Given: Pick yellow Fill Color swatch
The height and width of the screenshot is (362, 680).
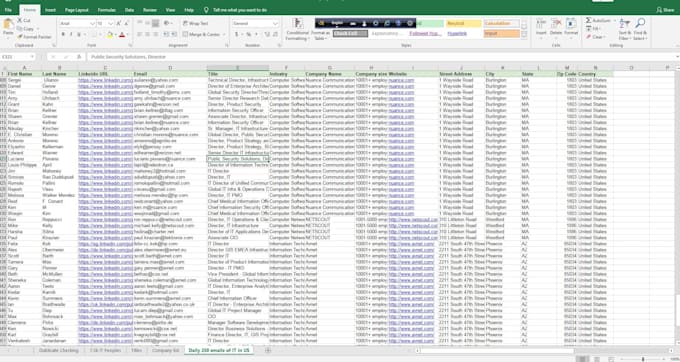Looking at the screenshot, I should [x=110, y=34].
